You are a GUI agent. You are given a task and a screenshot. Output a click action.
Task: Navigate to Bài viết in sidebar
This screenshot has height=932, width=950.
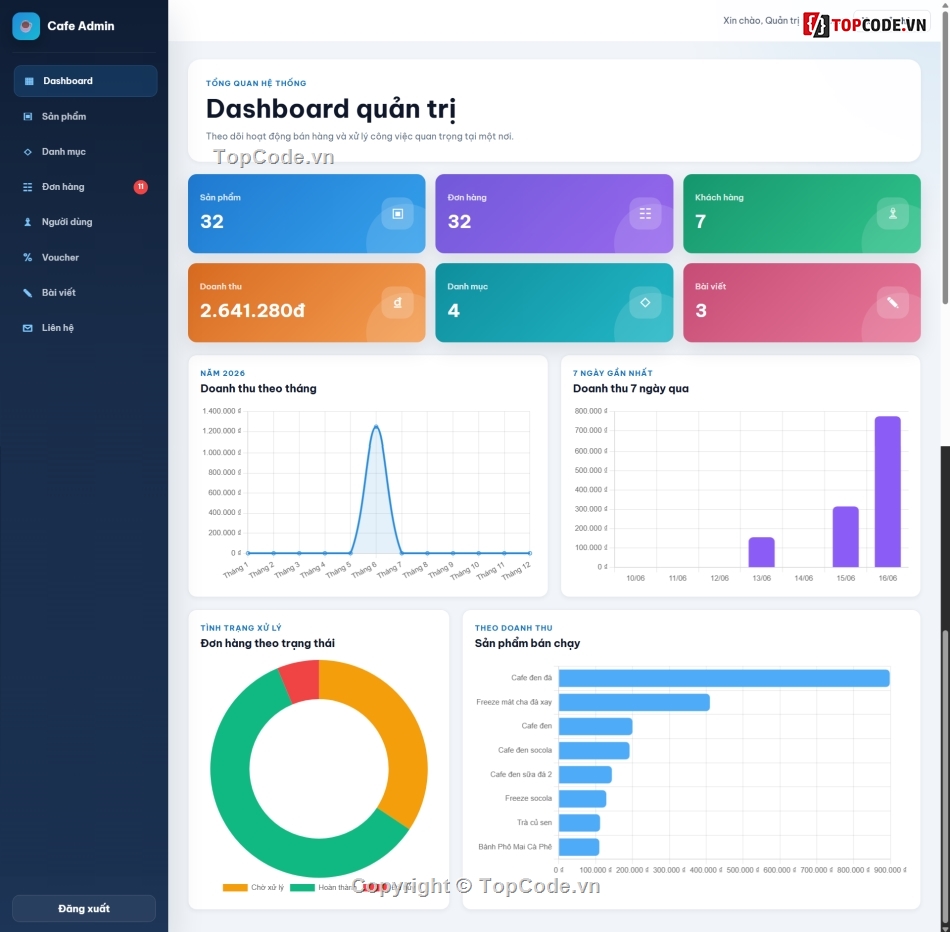[x=85, y=293]
